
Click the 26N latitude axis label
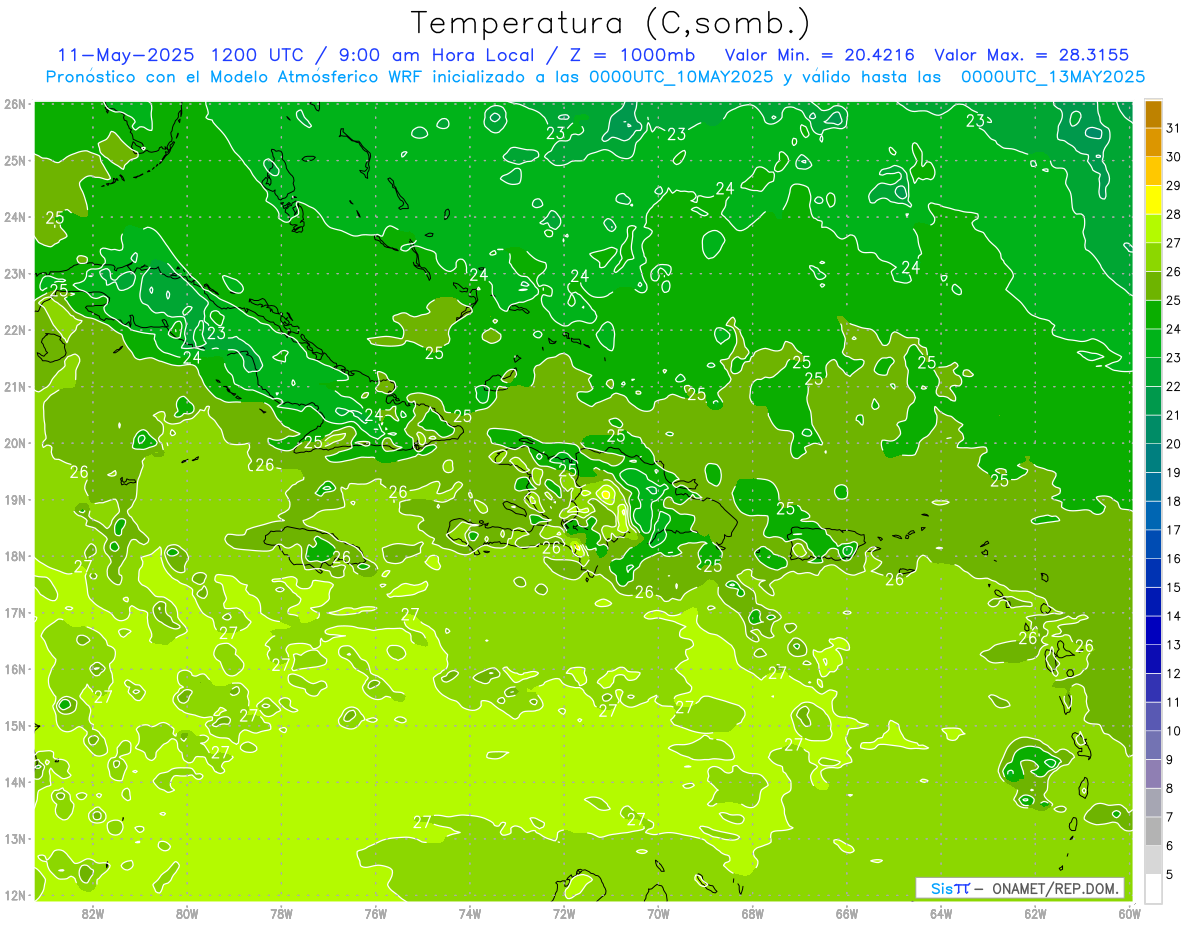tap(15, 104)
